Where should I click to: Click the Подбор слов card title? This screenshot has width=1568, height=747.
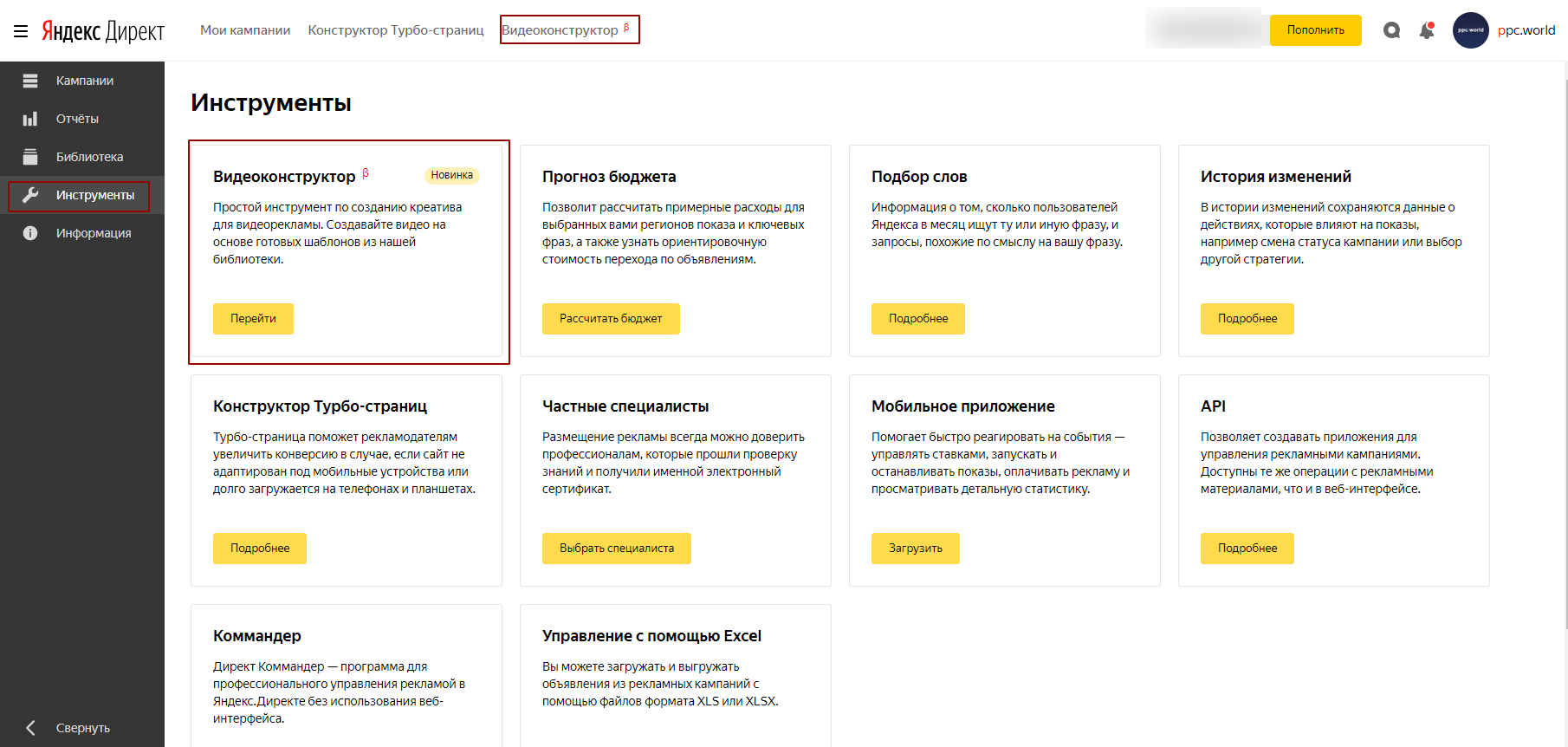919,177
